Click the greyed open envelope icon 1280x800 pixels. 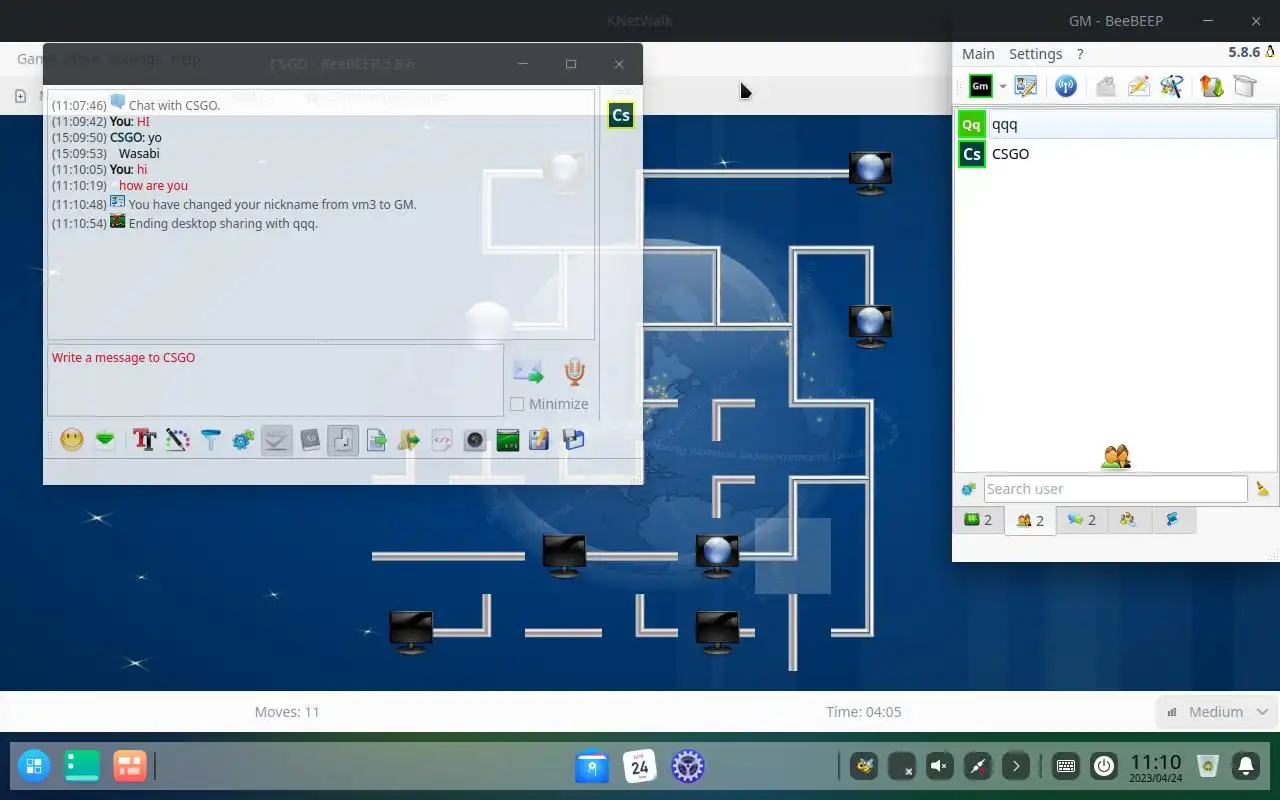coord(1105,86)
